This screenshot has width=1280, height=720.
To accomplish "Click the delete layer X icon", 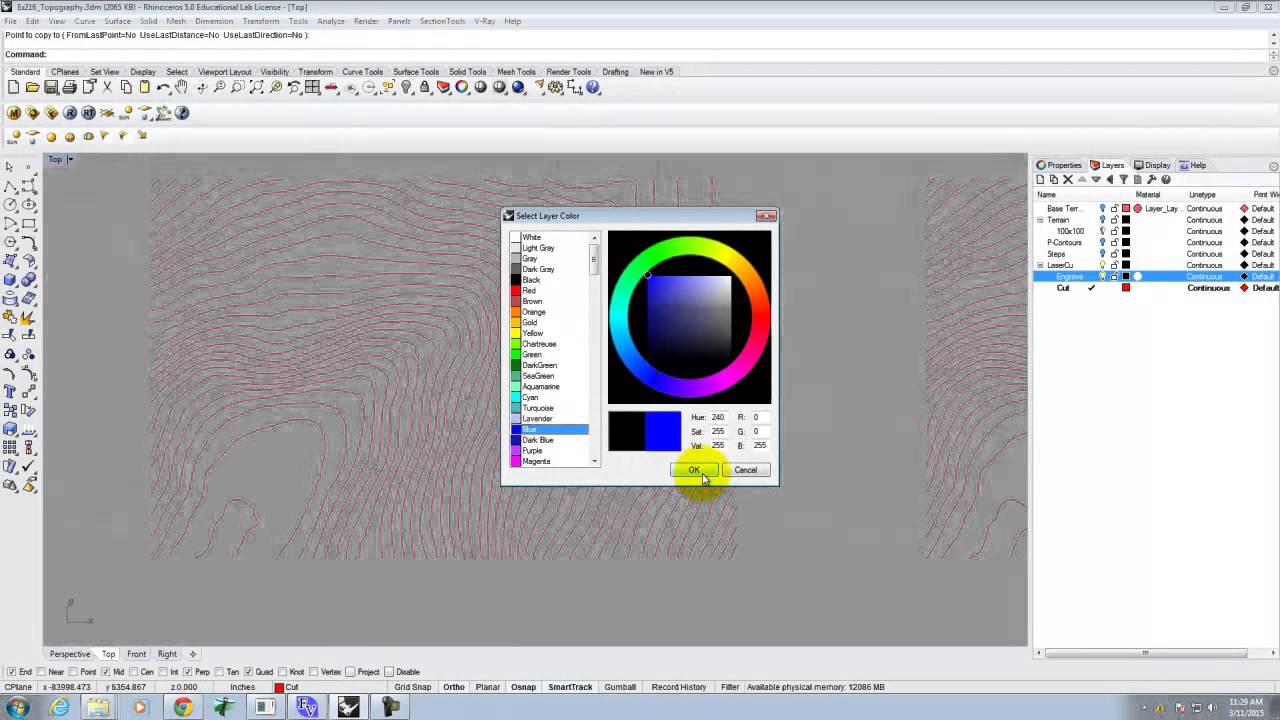I will click(x=1067, y=180).
